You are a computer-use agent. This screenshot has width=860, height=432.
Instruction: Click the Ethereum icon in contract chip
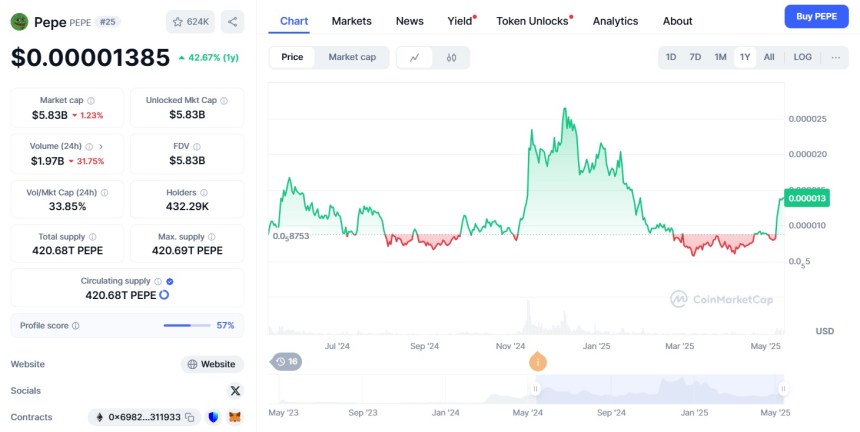coord(99,417)
